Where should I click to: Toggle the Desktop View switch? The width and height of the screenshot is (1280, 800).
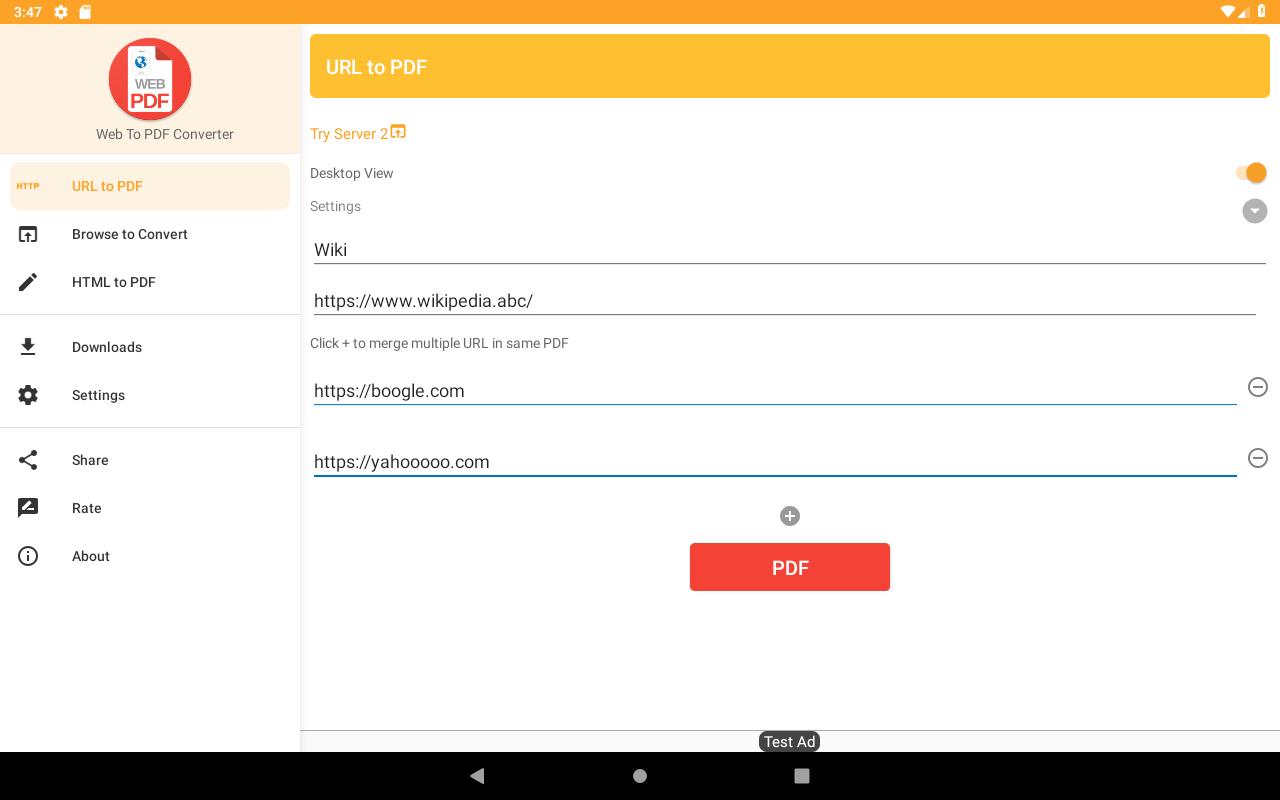[x=1251, y=173]
